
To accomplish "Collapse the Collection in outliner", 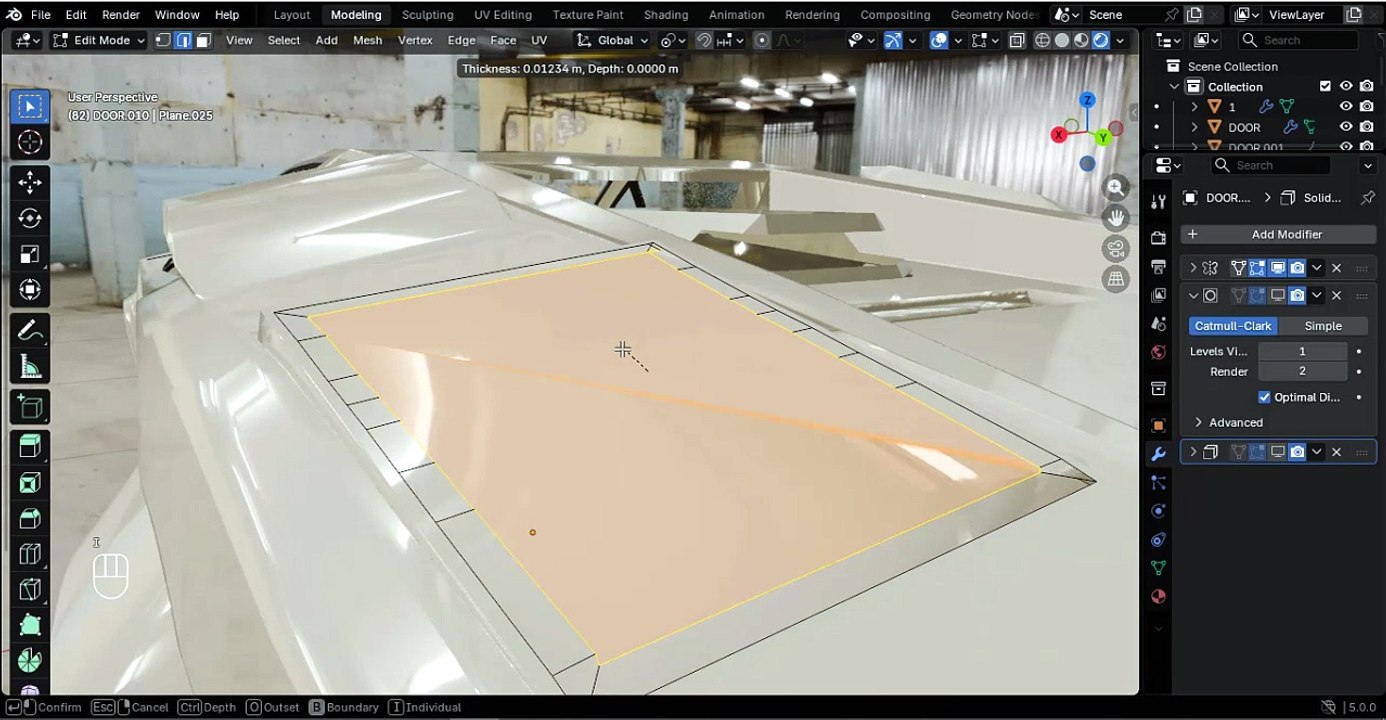I will pos(1174,87).
